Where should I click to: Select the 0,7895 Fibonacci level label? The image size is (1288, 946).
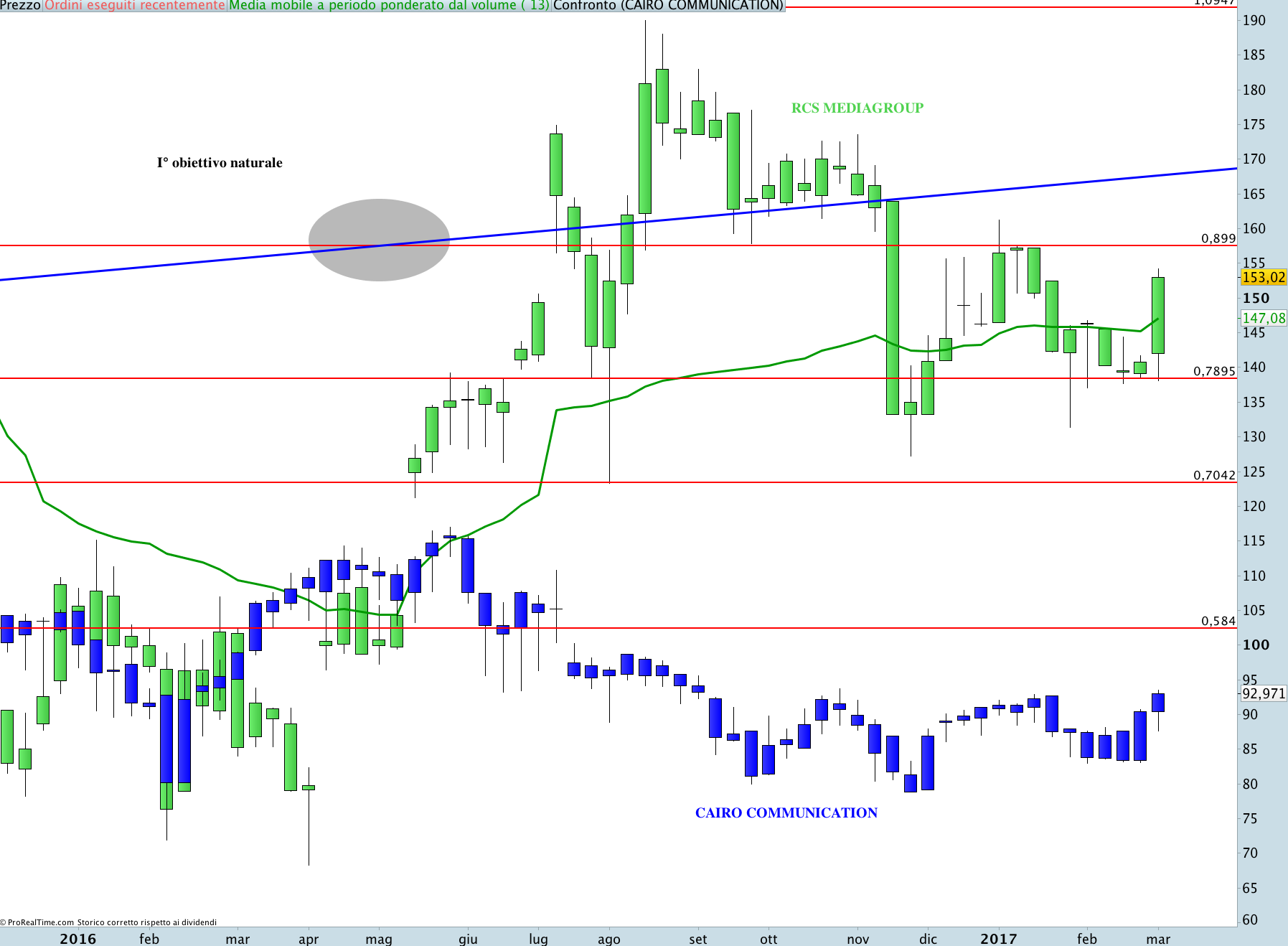[x=1214, y=371]
